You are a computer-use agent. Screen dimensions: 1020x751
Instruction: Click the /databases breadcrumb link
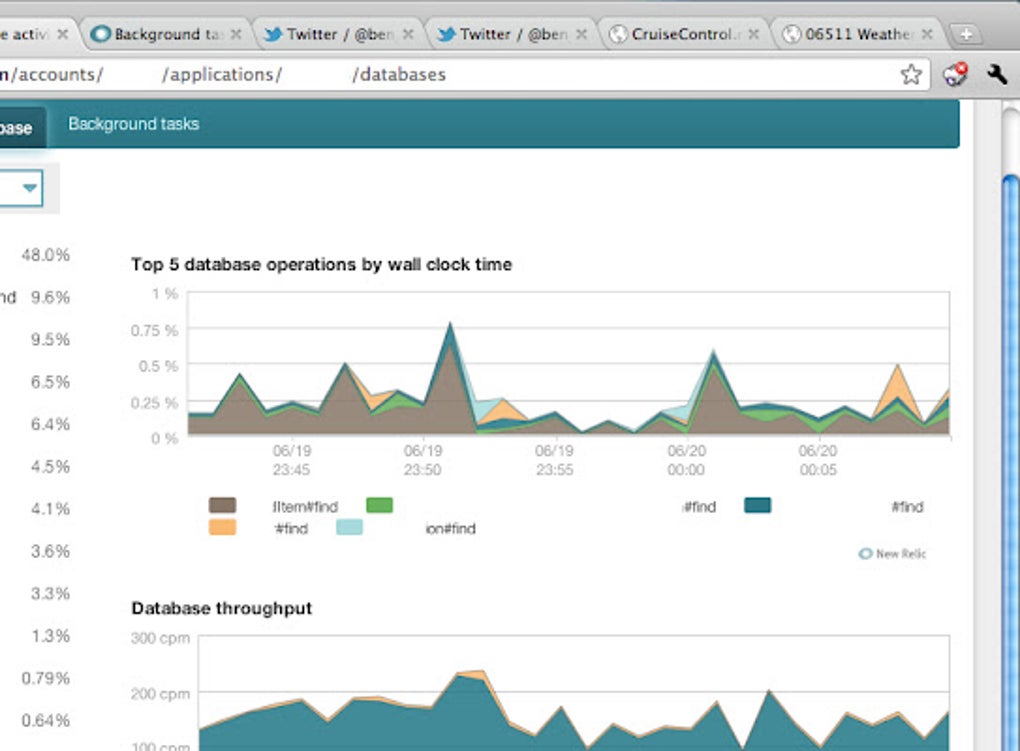coord(397,74)
